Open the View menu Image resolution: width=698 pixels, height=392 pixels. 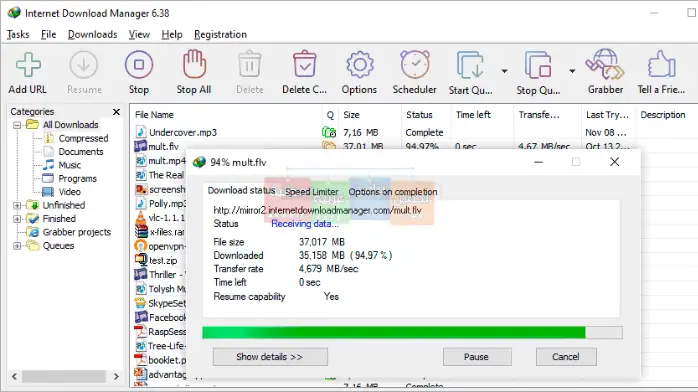tap(139, 35)
